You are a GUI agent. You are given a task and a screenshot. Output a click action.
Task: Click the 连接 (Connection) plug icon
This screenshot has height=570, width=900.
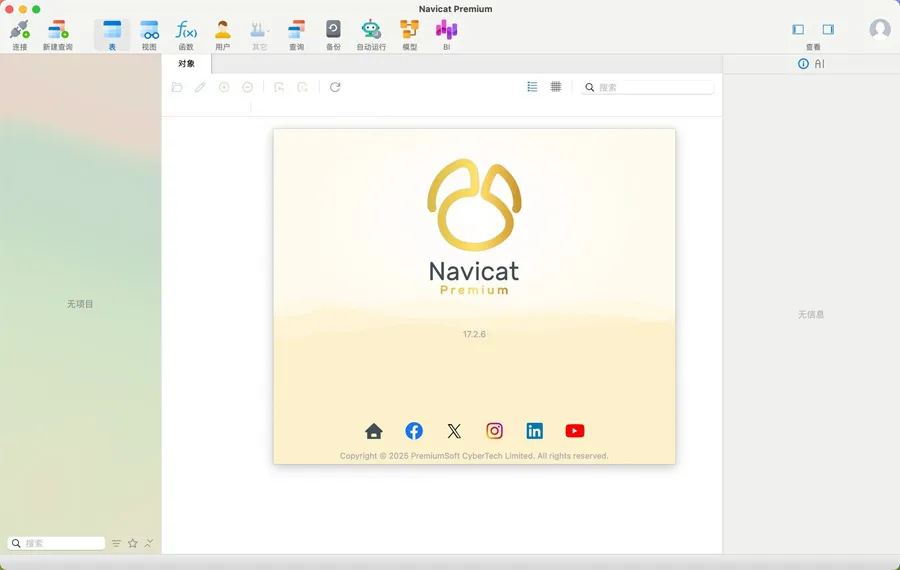20,30
